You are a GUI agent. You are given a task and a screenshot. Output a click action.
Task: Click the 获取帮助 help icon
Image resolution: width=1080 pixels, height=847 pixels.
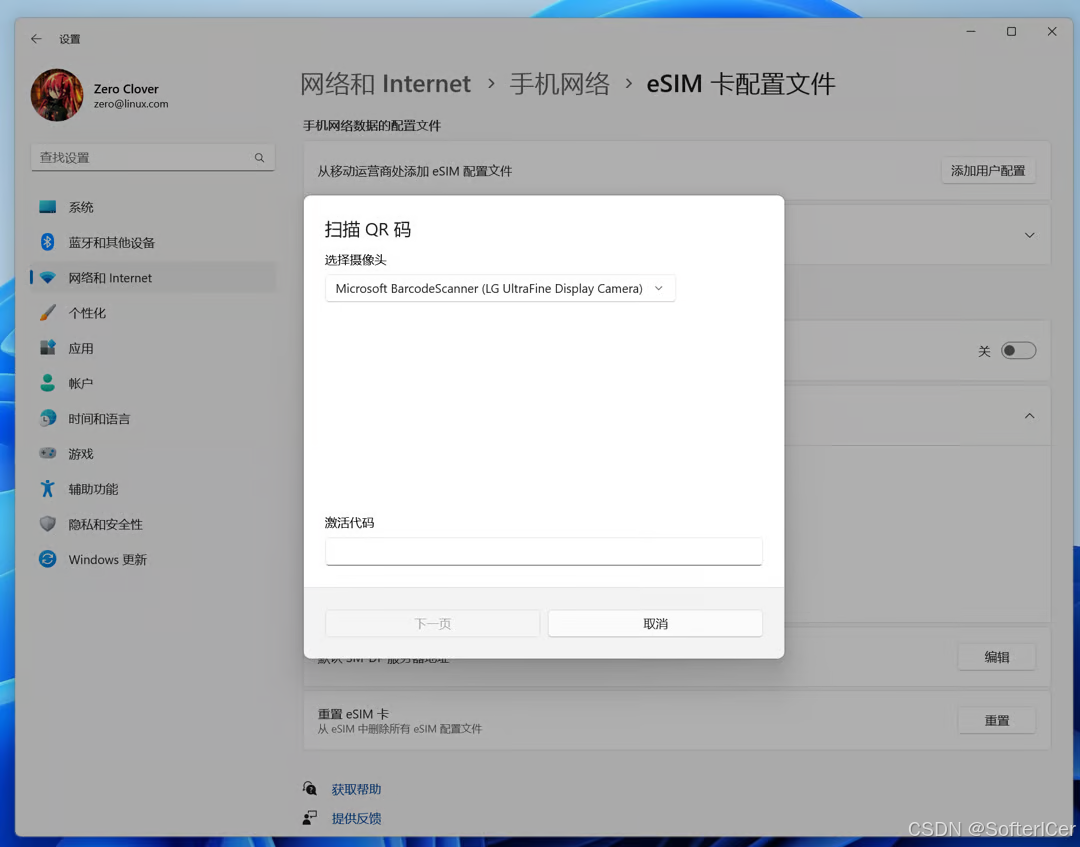coord(310,788)
